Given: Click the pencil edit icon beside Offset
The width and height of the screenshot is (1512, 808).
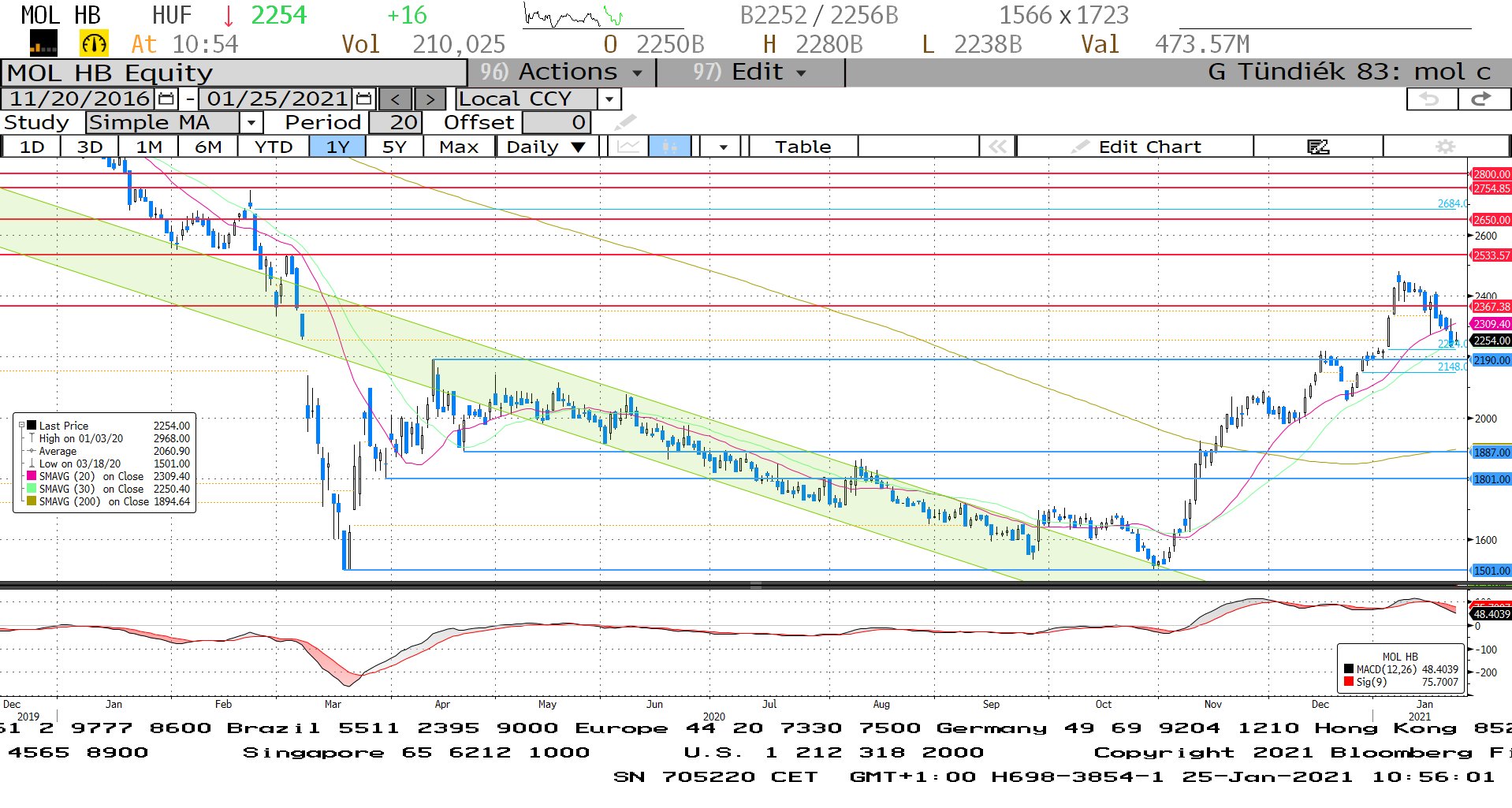Looking at the screenshot, I should tap(625, 122).
